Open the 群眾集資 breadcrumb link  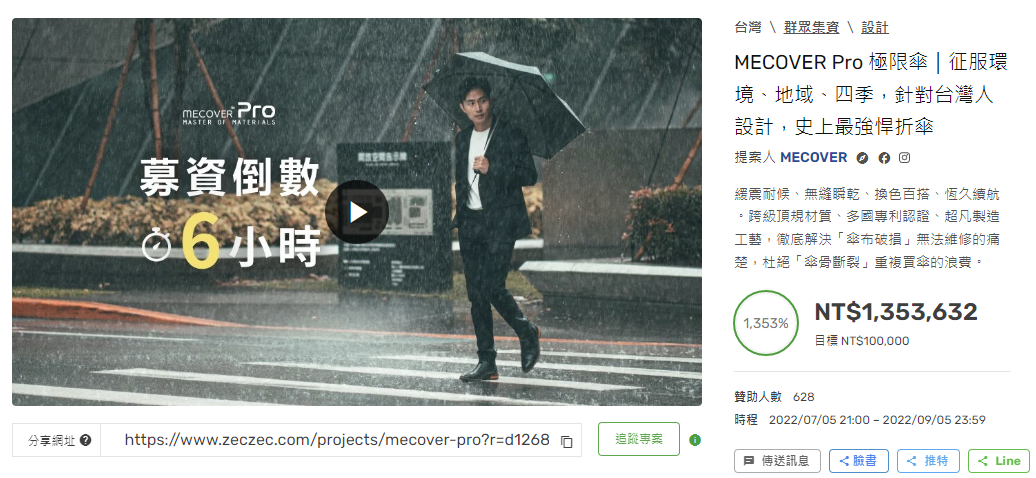pyautogui.click(x=811, y=28)
